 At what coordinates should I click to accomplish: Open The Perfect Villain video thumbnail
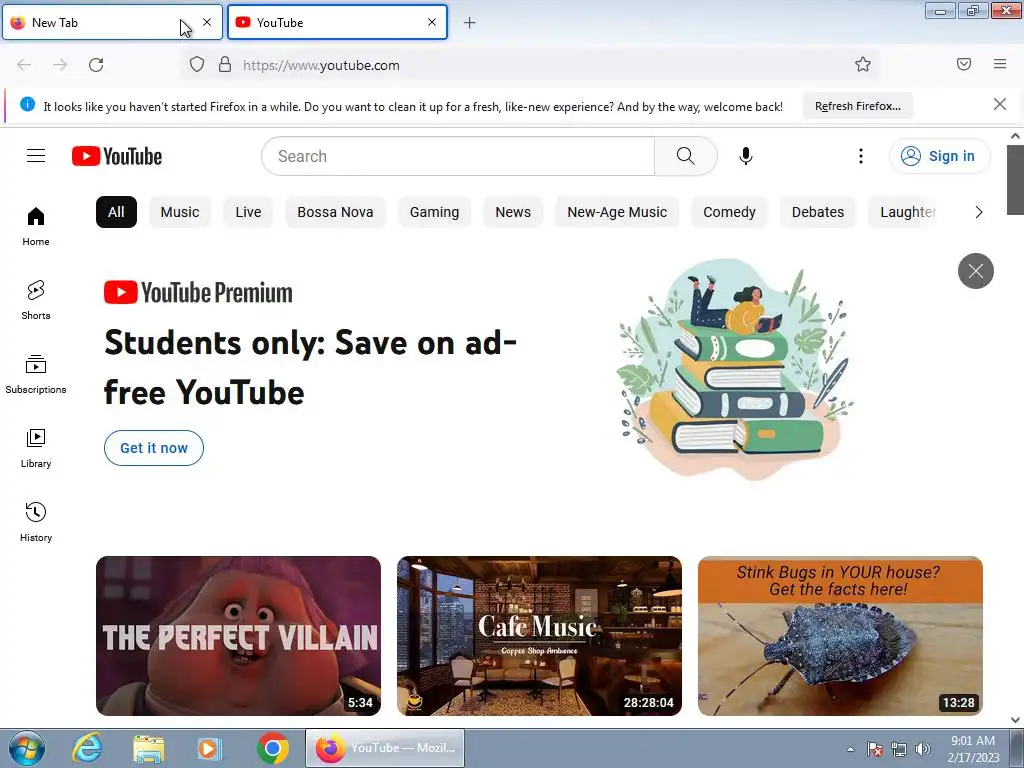coord(238,636)
